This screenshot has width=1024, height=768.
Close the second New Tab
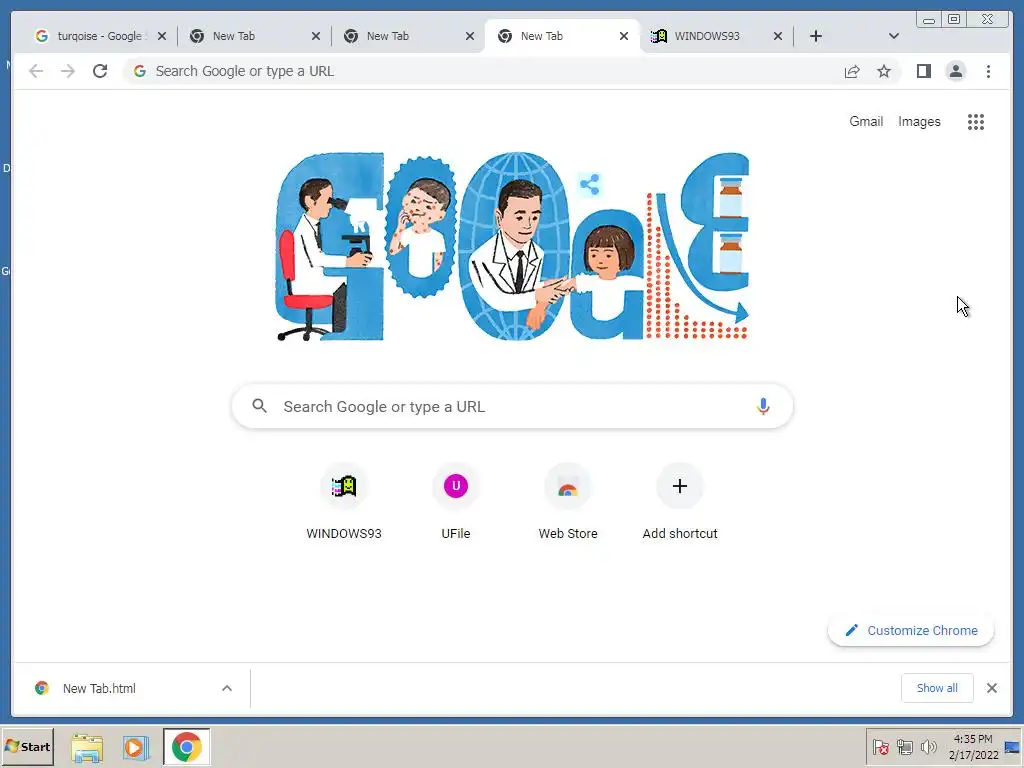(470, 36)
